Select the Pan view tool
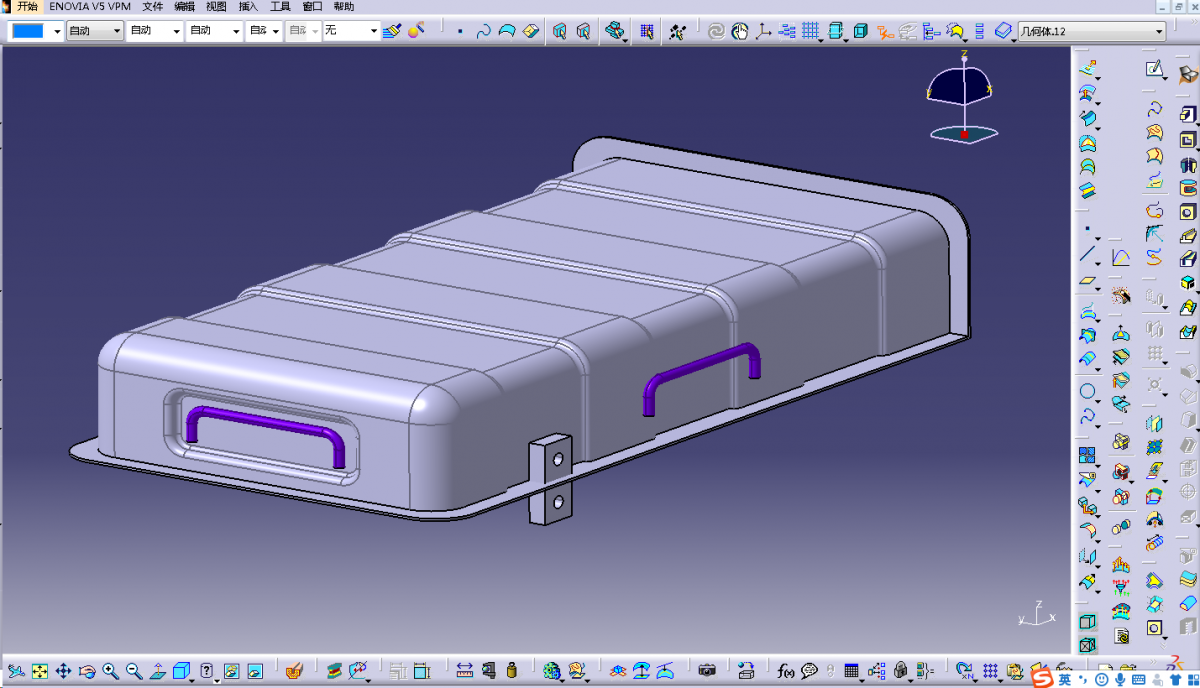Image resolution: width=1200 pixels, height=688 pixels. coord(63,670)
